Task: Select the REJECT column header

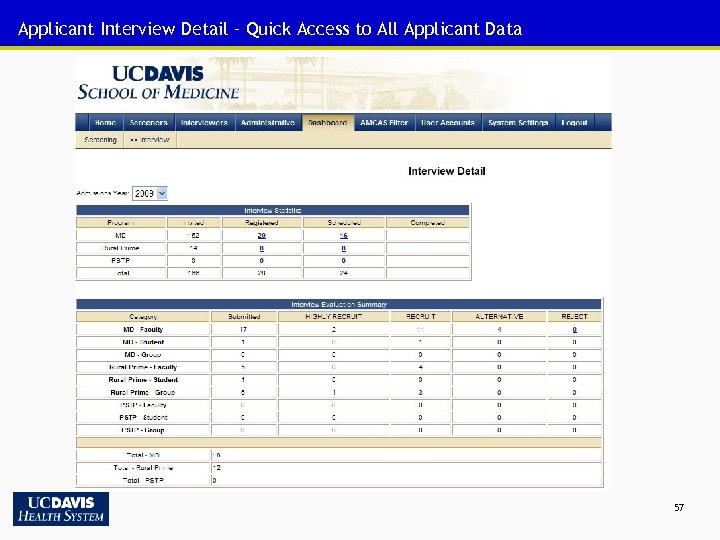Action: click(x=574, y=317)
